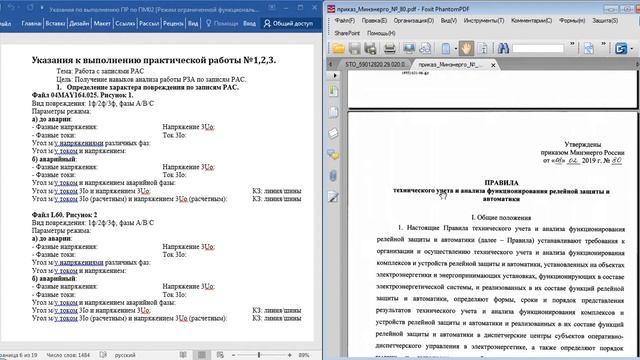The width and height of the screenshot is (640, 360).
Task: Click the Save As icon in Foxit toolbar
Action: [x=370, y=49]
